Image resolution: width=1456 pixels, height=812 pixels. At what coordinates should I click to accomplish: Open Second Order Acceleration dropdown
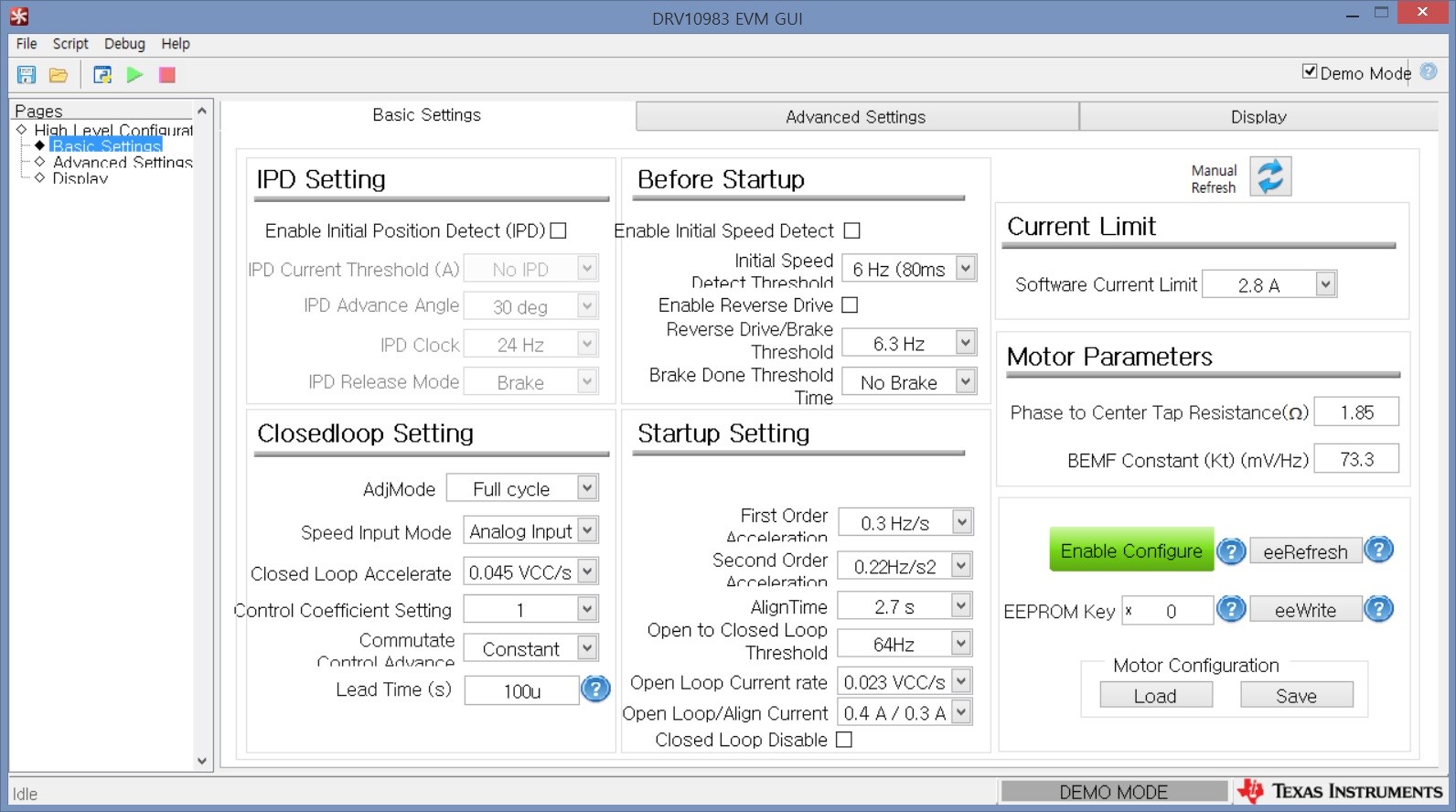point(905,567)
